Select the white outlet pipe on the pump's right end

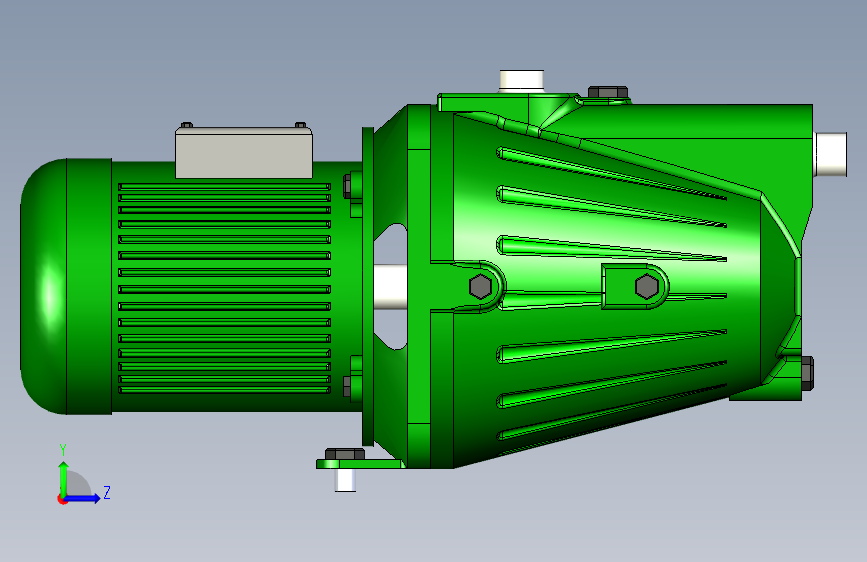pos(831,154)
